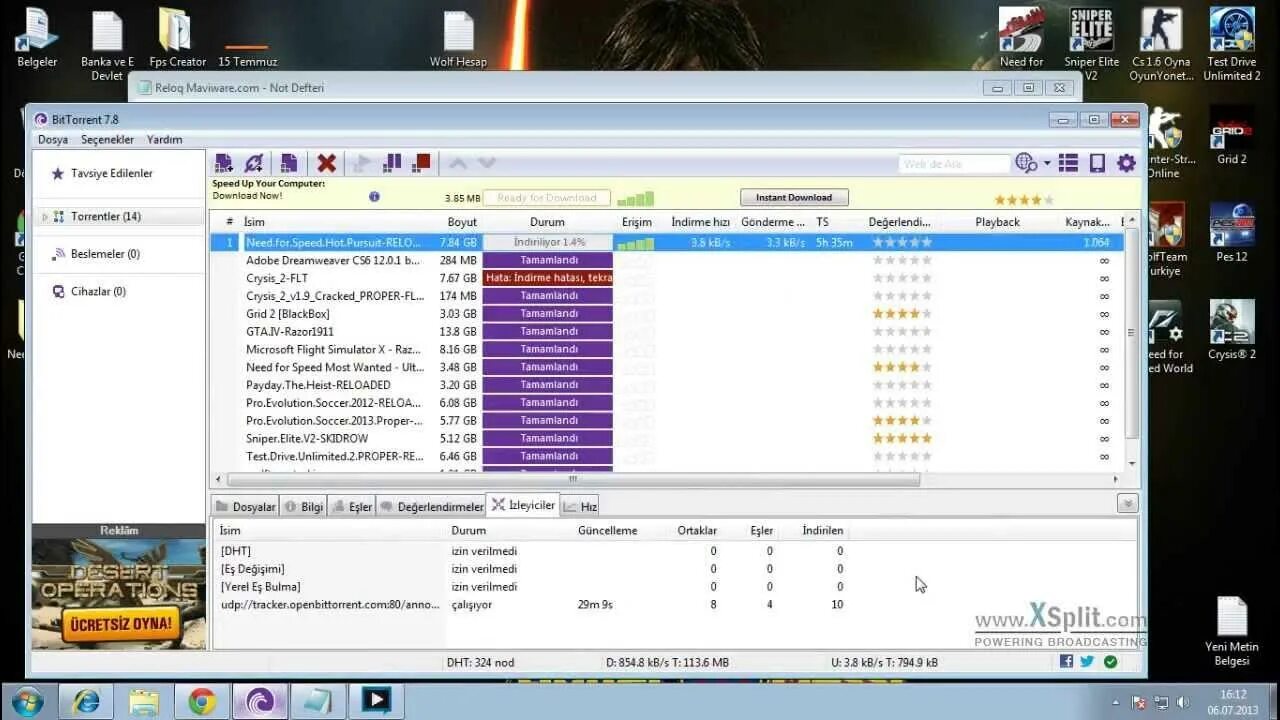Click the Start torrent arrow icon
This screenshot has width=1280, height=720.
(362, 163)
